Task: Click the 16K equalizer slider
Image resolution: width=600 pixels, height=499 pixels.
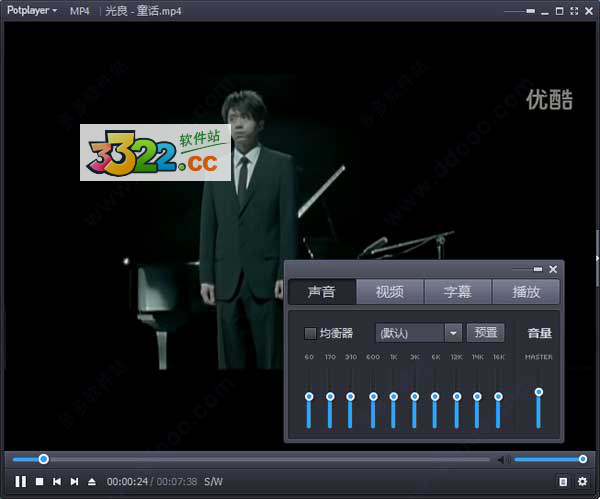Action: click(498, 396)
